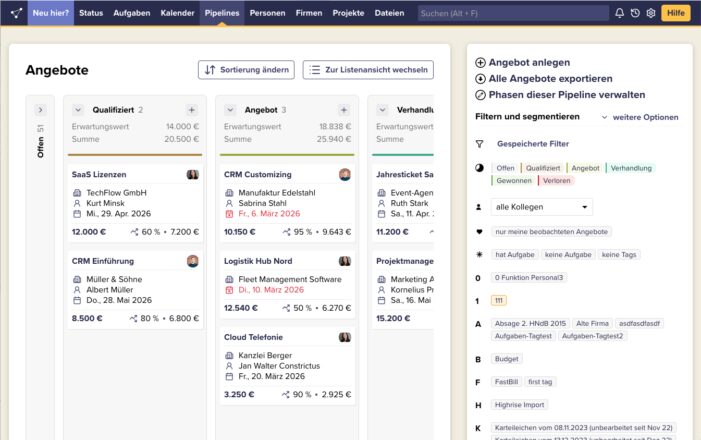The image size is (701, 440).
Task: Collapse the Angebot column with its chevron
Action: [x=230, y=110]
